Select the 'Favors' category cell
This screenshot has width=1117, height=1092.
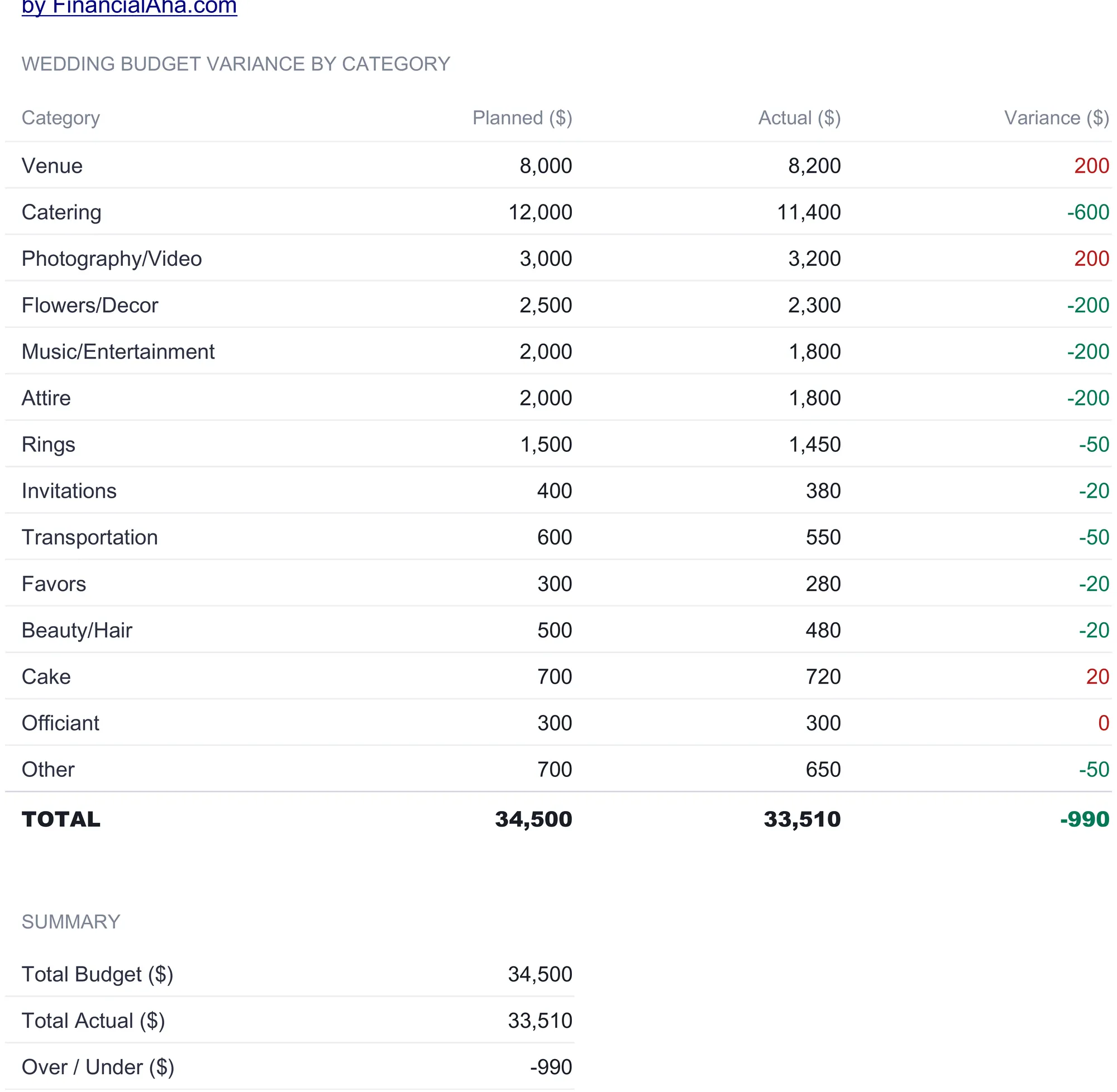coord(54,584)
